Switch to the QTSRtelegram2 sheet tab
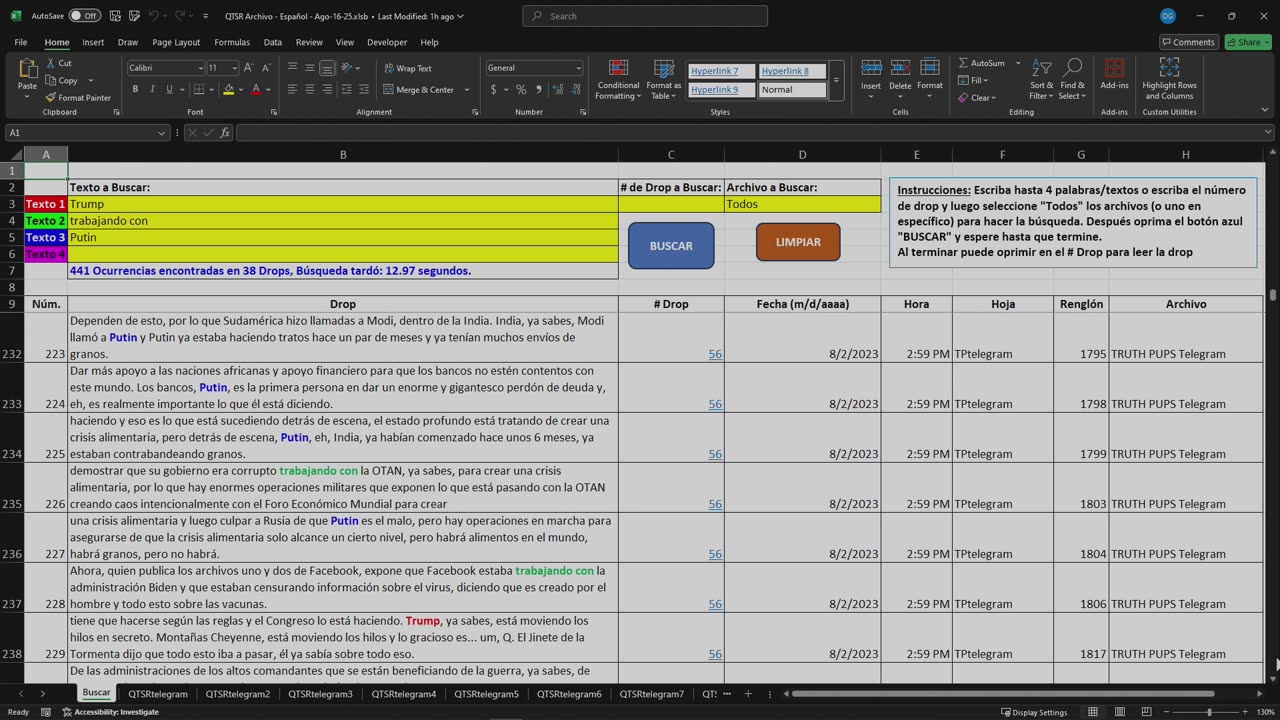This screenshot has height=720, width=1280. click(x=238, y=694)
